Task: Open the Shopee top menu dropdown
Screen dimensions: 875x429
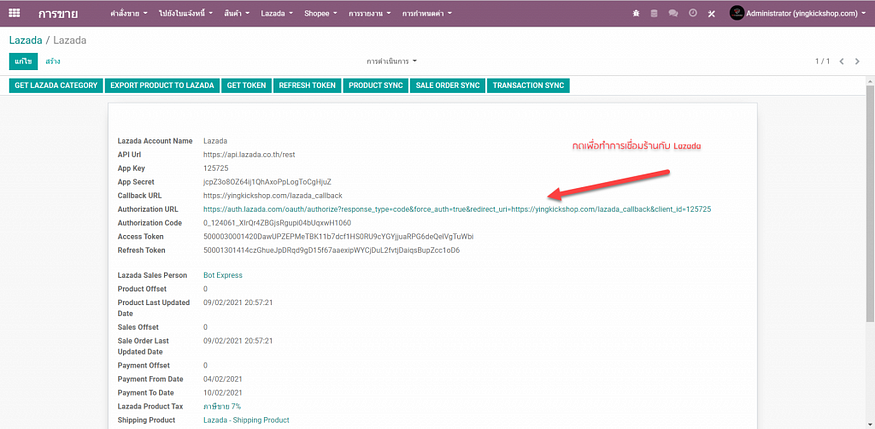Action: pyautogui.click(x=320, y=13)
